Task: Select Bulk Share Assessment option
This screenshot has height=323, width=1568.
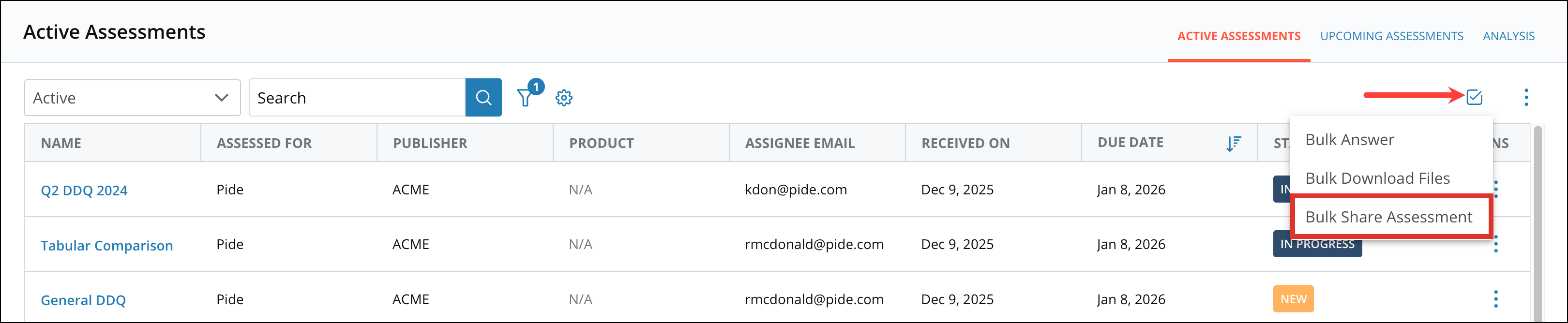Action: tap(1388, 217)
